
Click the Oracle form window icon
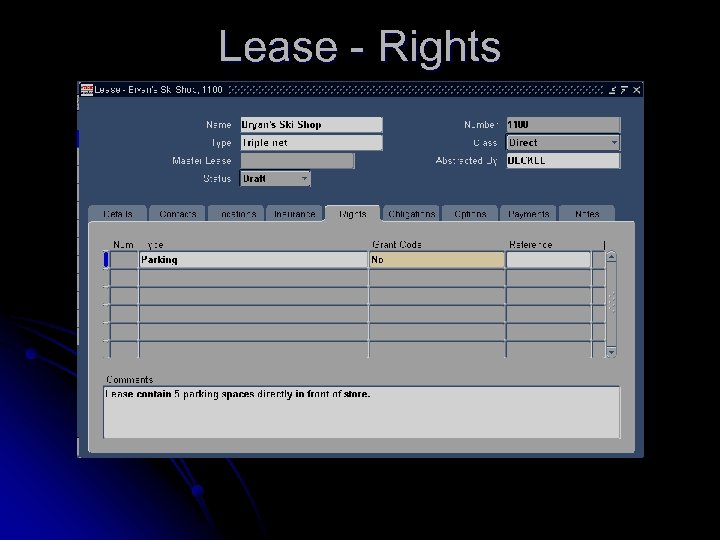[x=87, y=90]
